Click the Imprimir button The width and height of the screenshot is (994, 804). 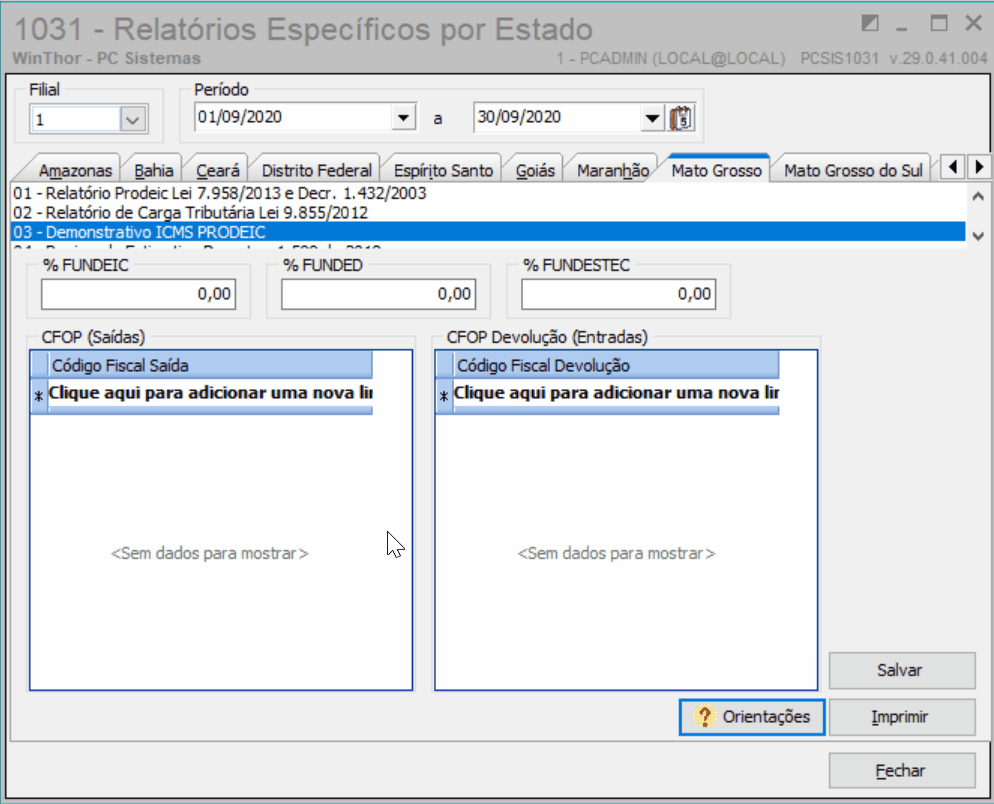point(901,717)
